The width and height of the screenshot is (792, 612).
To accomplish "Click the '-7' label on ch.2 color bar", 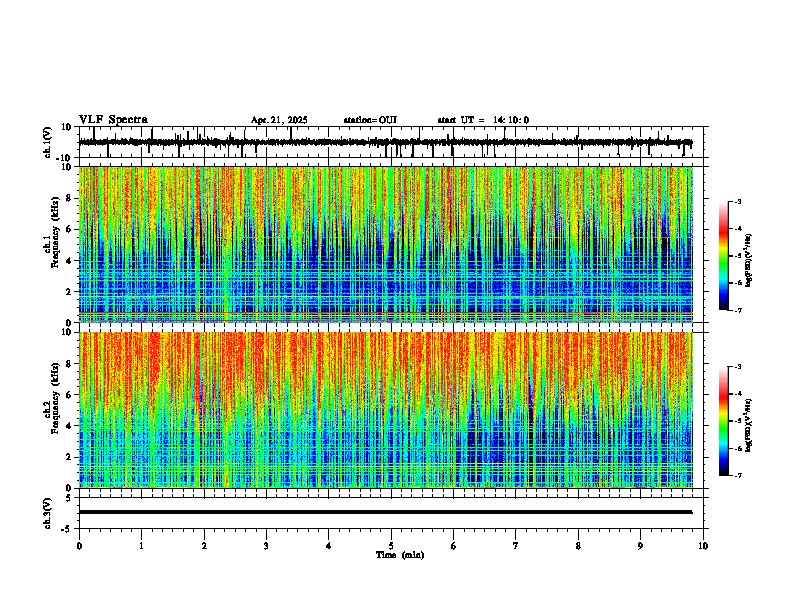I will click(x=737, y=475).
